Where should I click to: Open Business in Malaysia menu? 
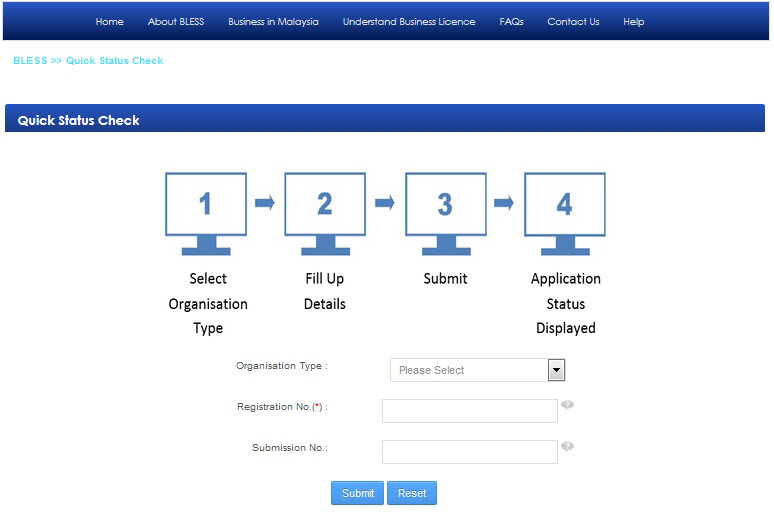pos(273,22)
